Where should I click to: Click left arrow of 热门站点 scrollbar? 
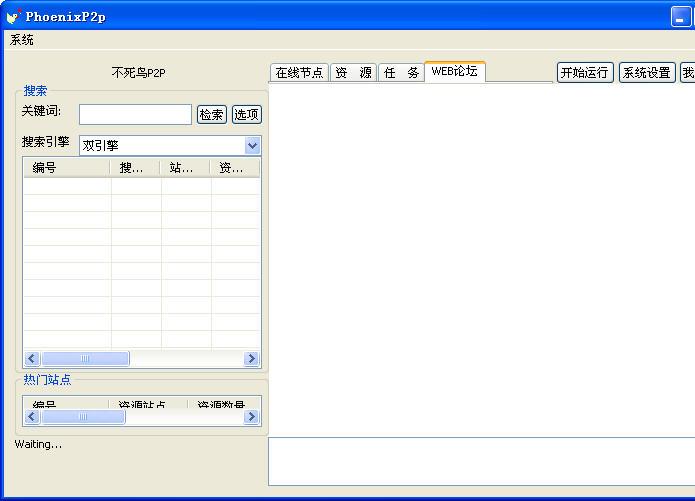click(x=32, y=416)
